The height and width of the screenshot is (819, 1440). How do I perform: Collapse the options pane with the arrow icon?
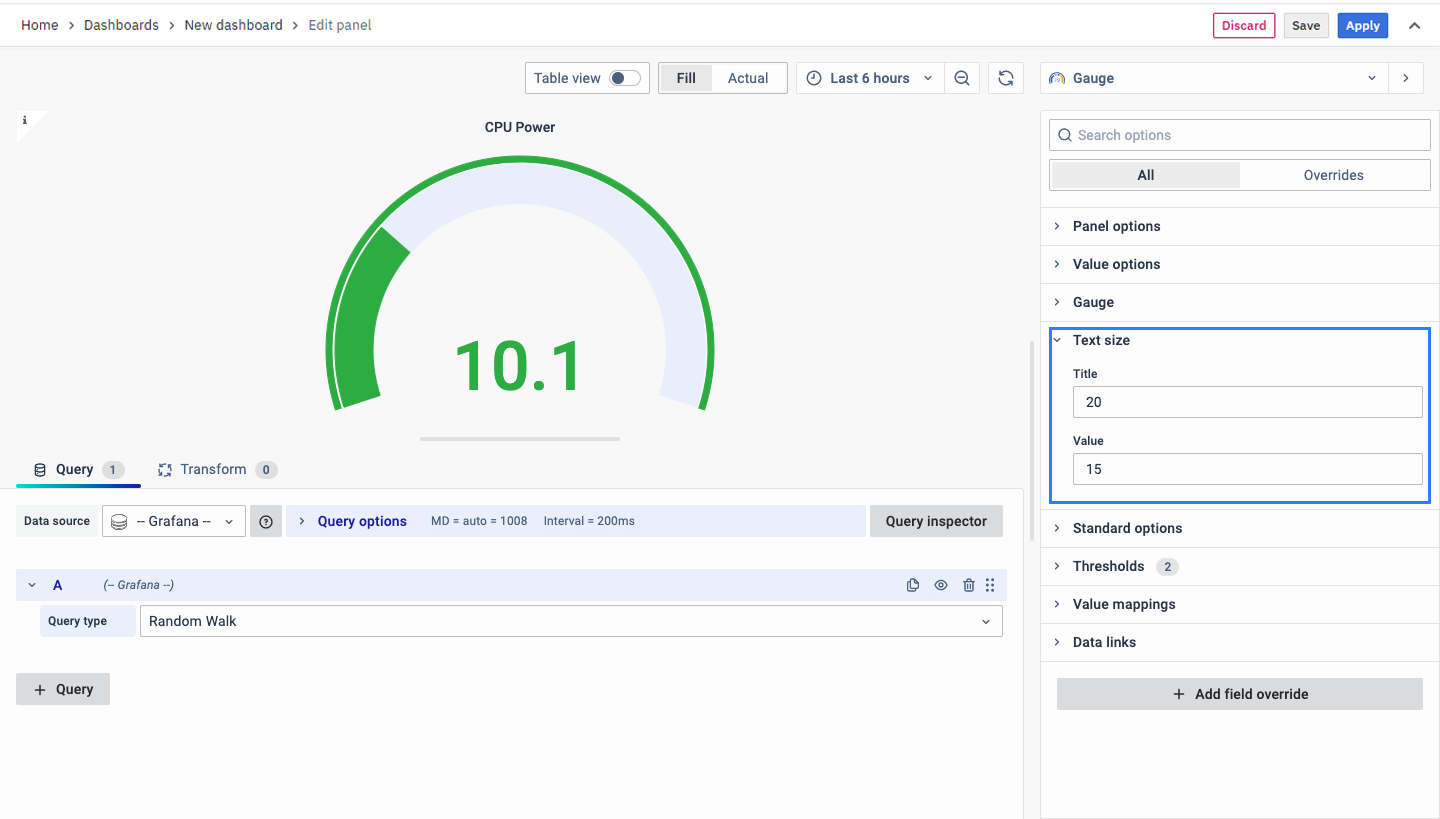(1406, 78)
